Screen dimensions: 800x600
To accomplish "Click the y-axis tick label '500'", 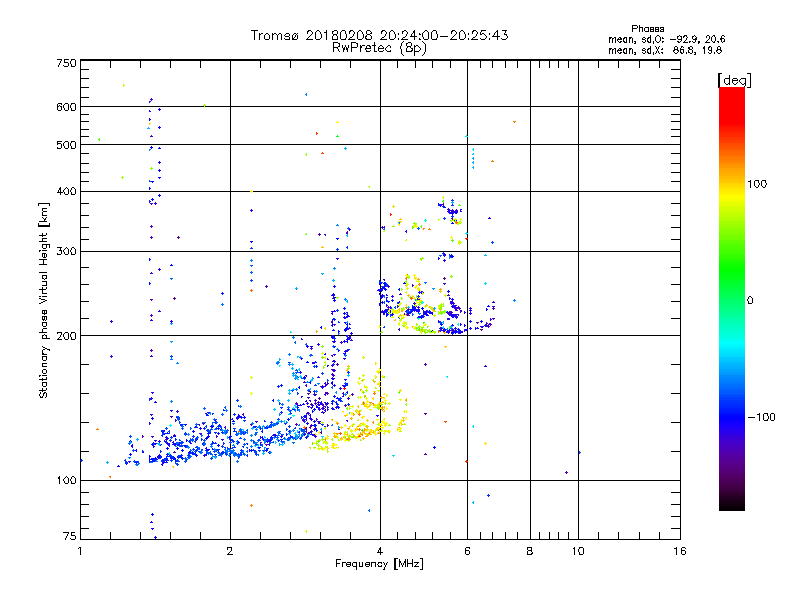I will pyautogui.click(x=66, y=145).
